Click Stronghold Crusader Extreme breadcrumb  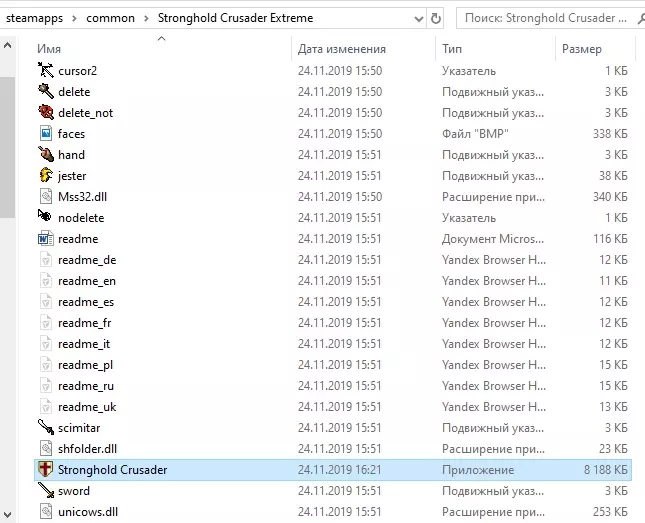tap(235, 18)
